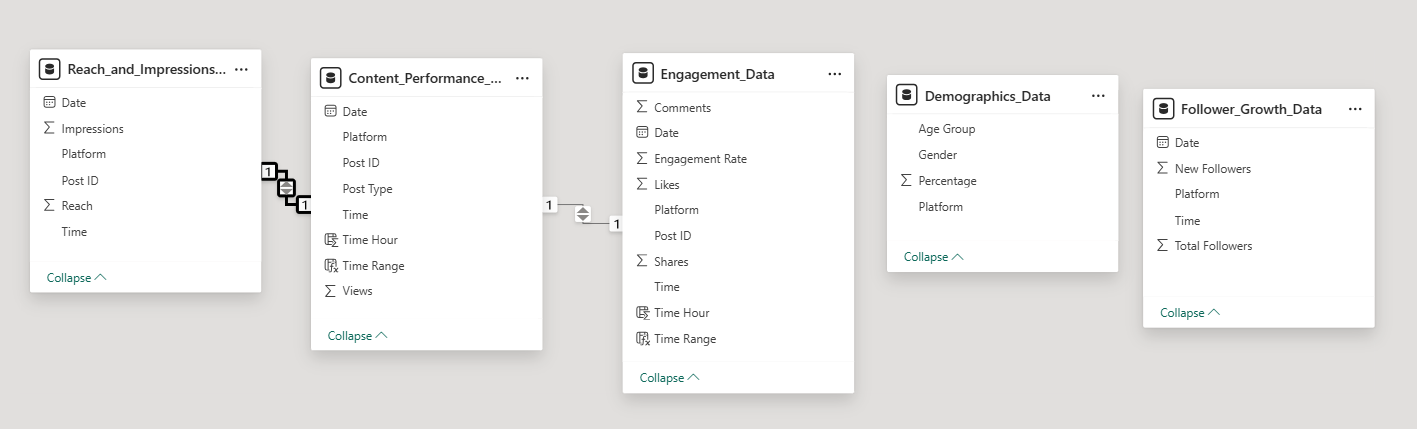Click calendar icon of Engagement_Data Date field
The height and width of the screenshot is (429, 1417).
pos(642,132)
